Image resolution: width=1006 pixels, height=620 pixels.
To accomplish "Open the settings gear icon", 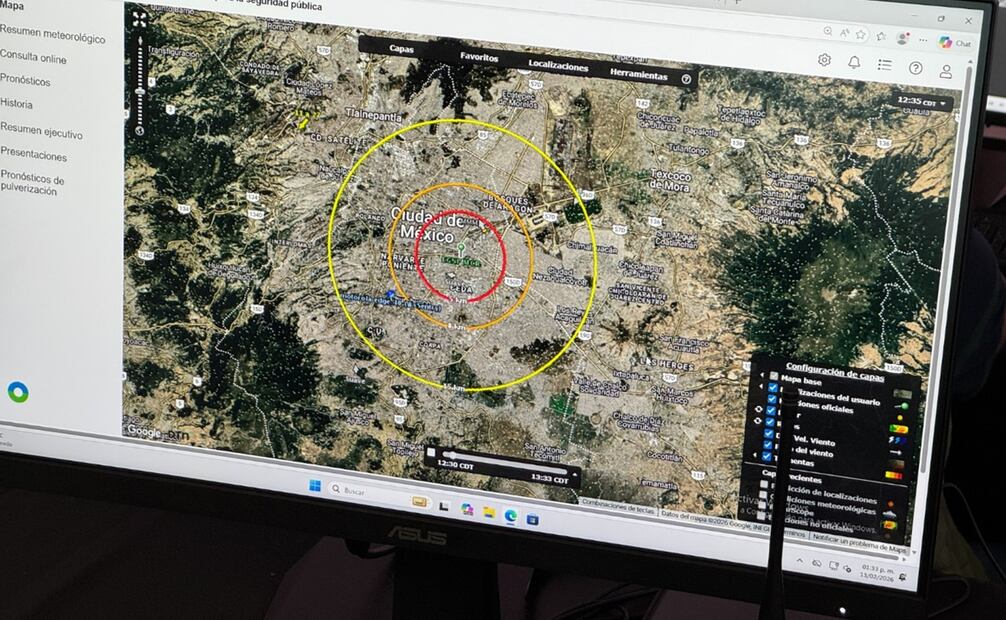I will [824, 60].
